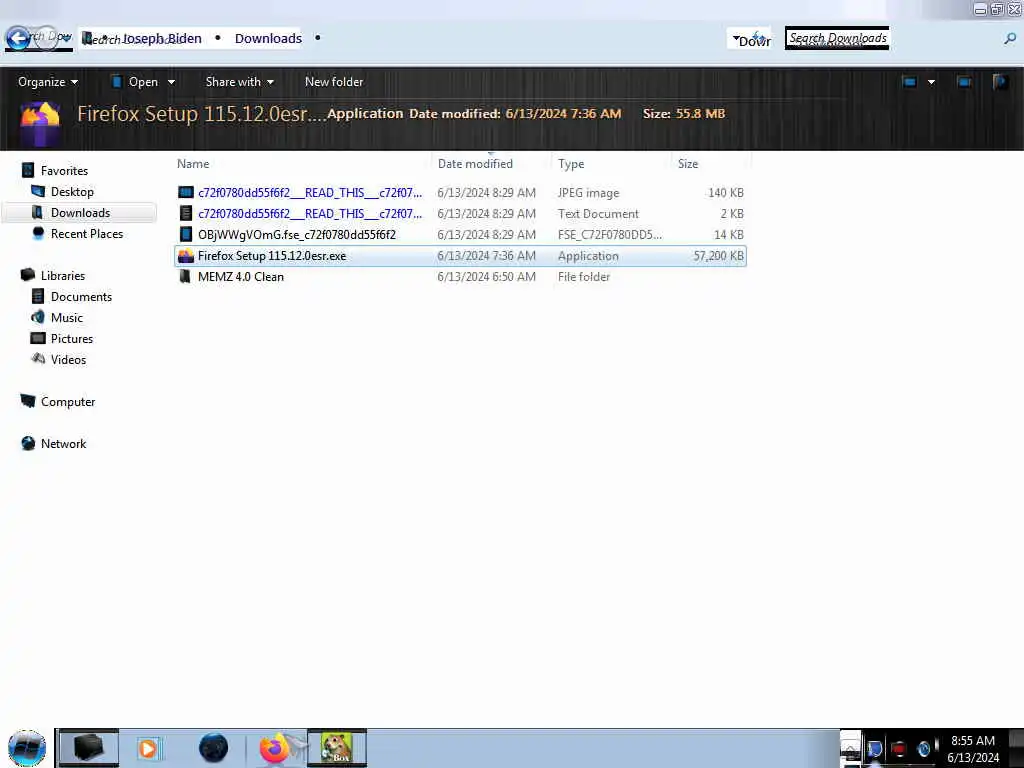The height and width of the screenshot is (768, 1024).
Task: Sort by Size column
Action: (x=688, y=164)
